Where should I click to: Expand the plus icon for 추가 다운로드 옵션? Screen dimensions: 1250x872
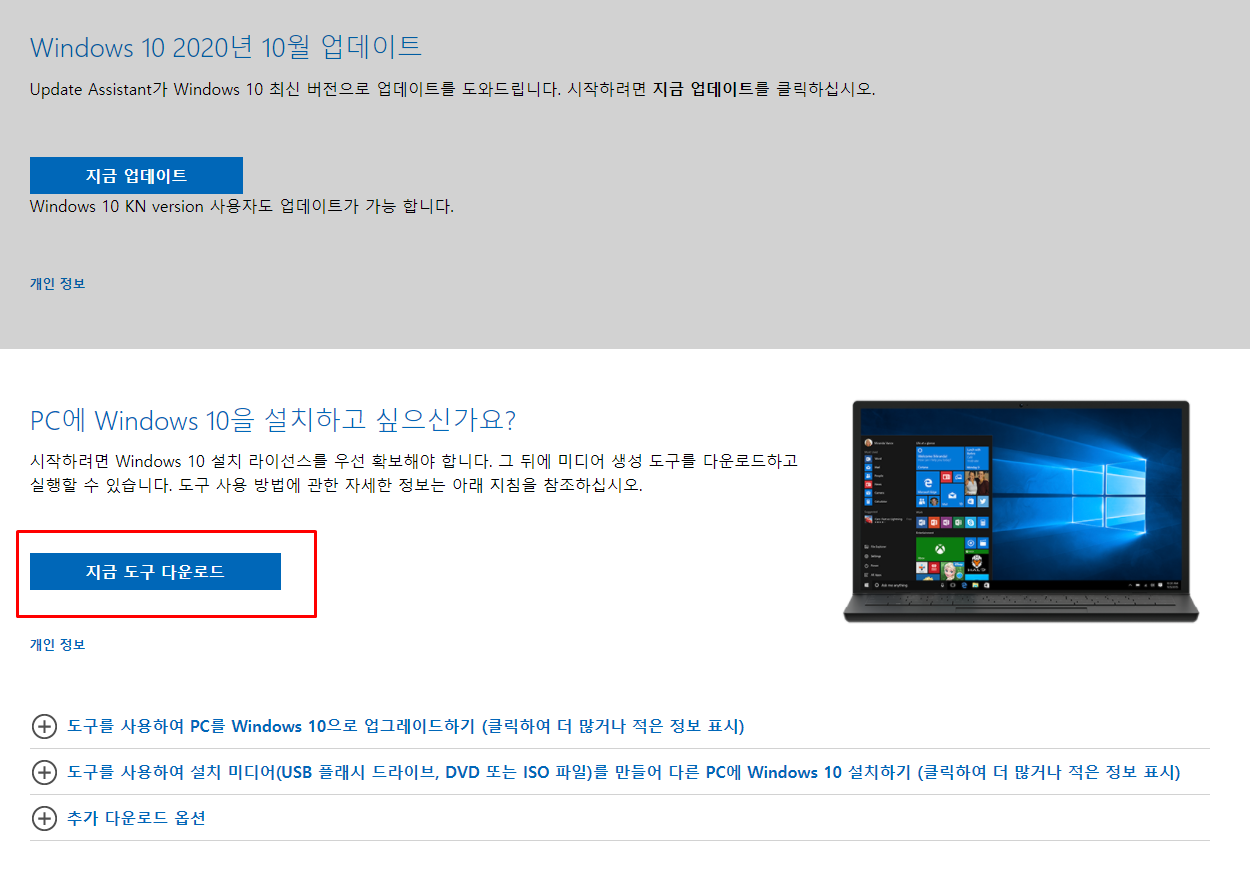click(44, 818)
